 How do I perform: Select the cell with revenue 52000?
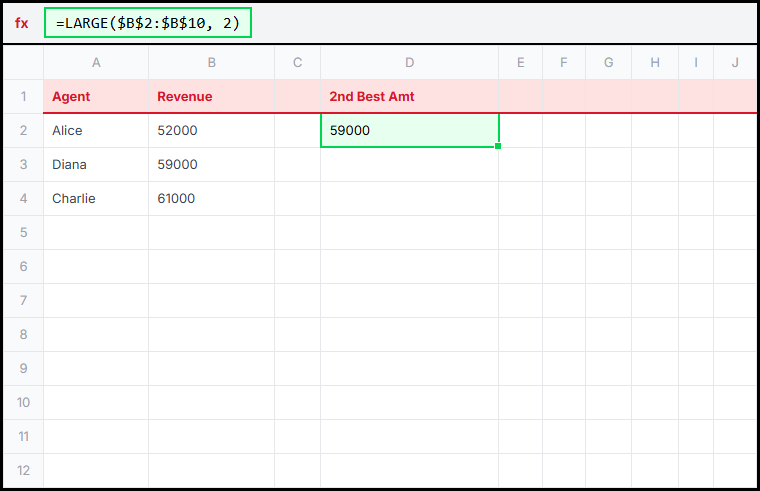pyautogui.click(x=211, y=131)
